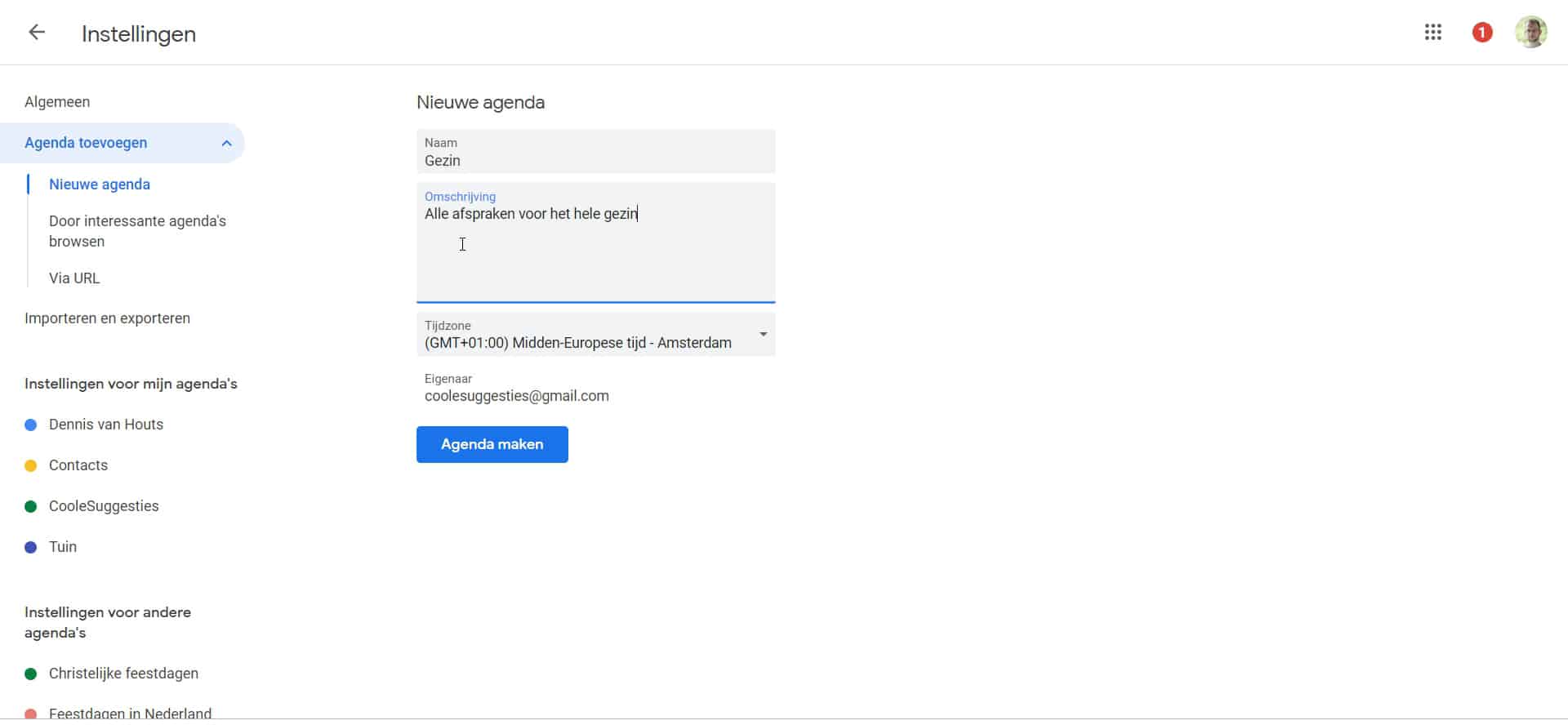Open settings for Tuin calendar
This screenshot has height=725, width=1568.
pyautogui.click(x=63, y=547)
